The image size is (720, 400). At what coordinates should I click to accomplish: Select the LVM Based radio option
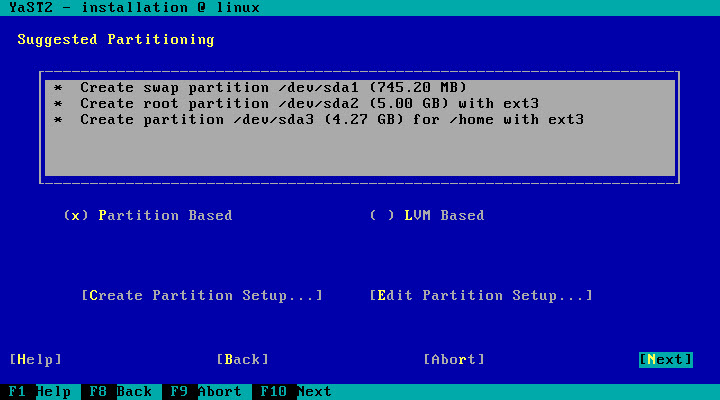point(427,215)
